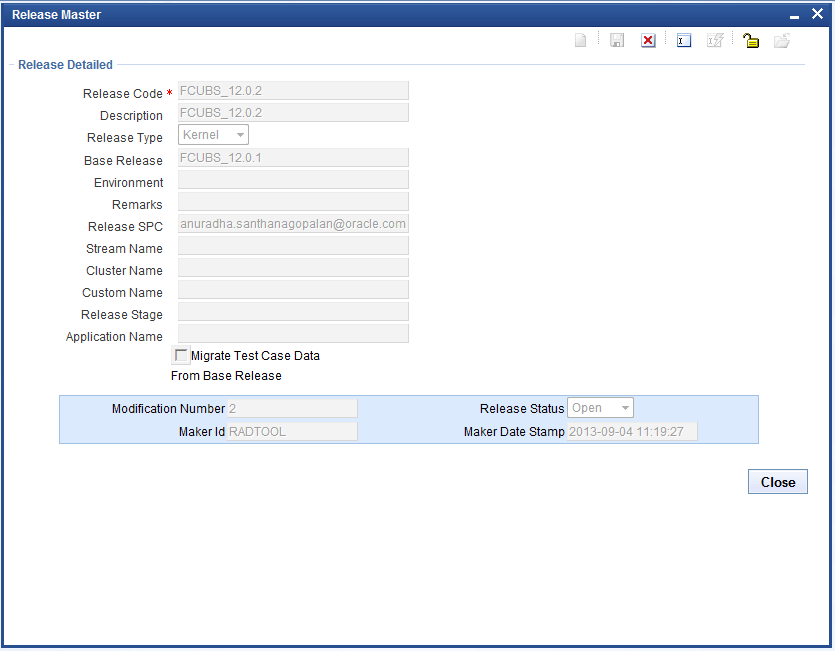Click the Modification Number field
This screenshot has width=835, height=651.
(292, 409)
